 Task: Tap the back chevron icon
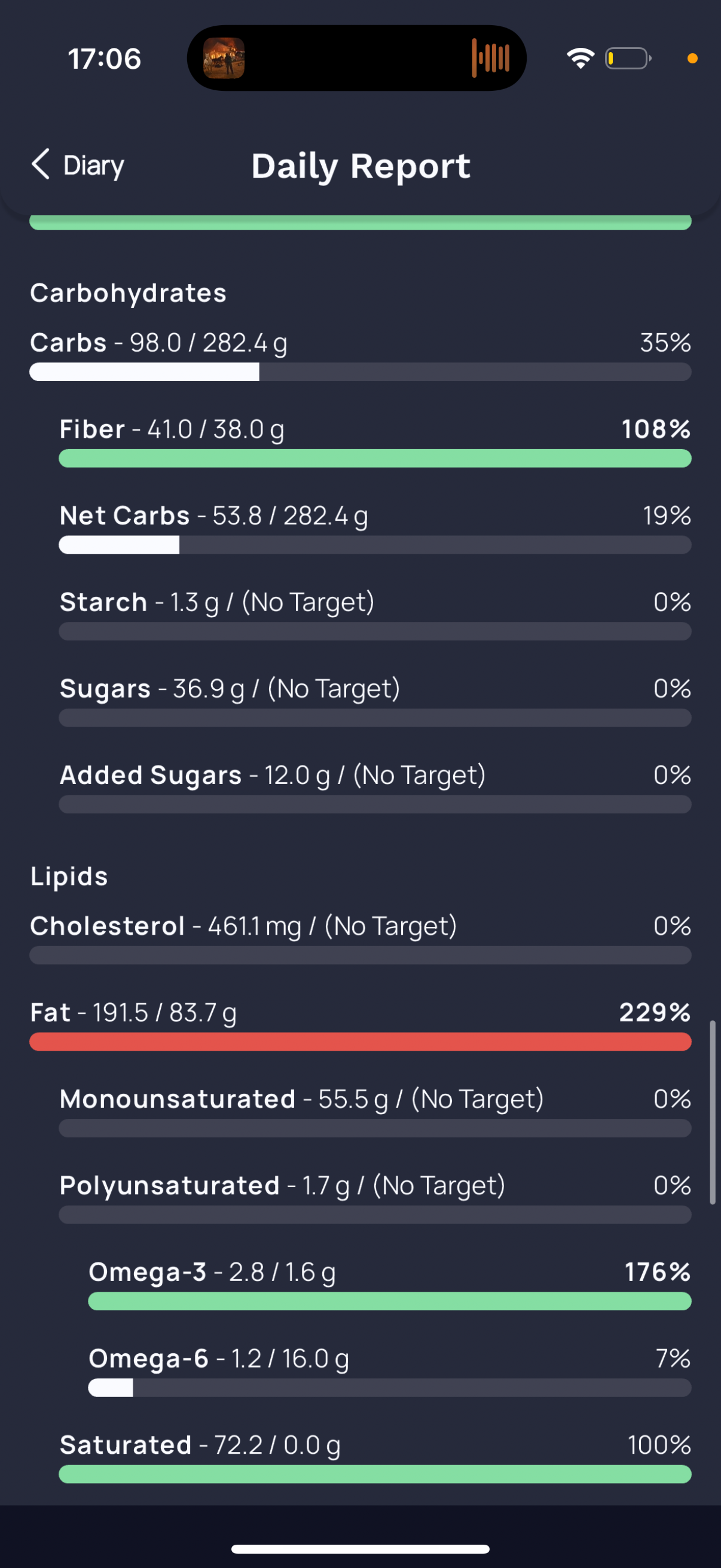(x=40, y=164)
